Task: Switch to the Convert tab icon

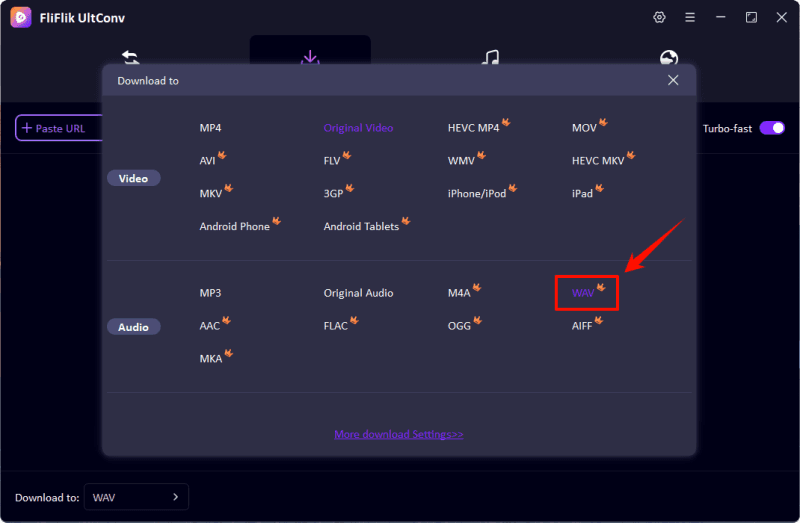Action: [x=131, y=57]
